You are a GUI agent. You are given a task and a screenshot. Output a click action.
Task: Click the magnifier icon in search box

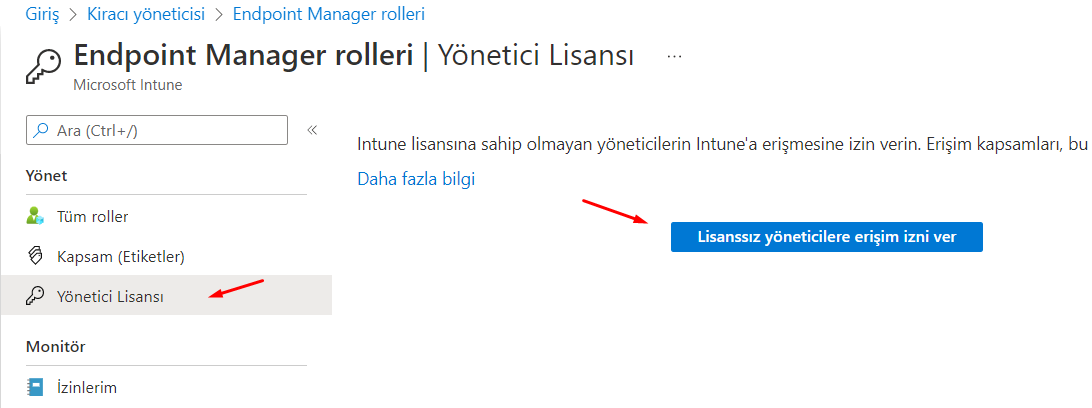(41, 130)
